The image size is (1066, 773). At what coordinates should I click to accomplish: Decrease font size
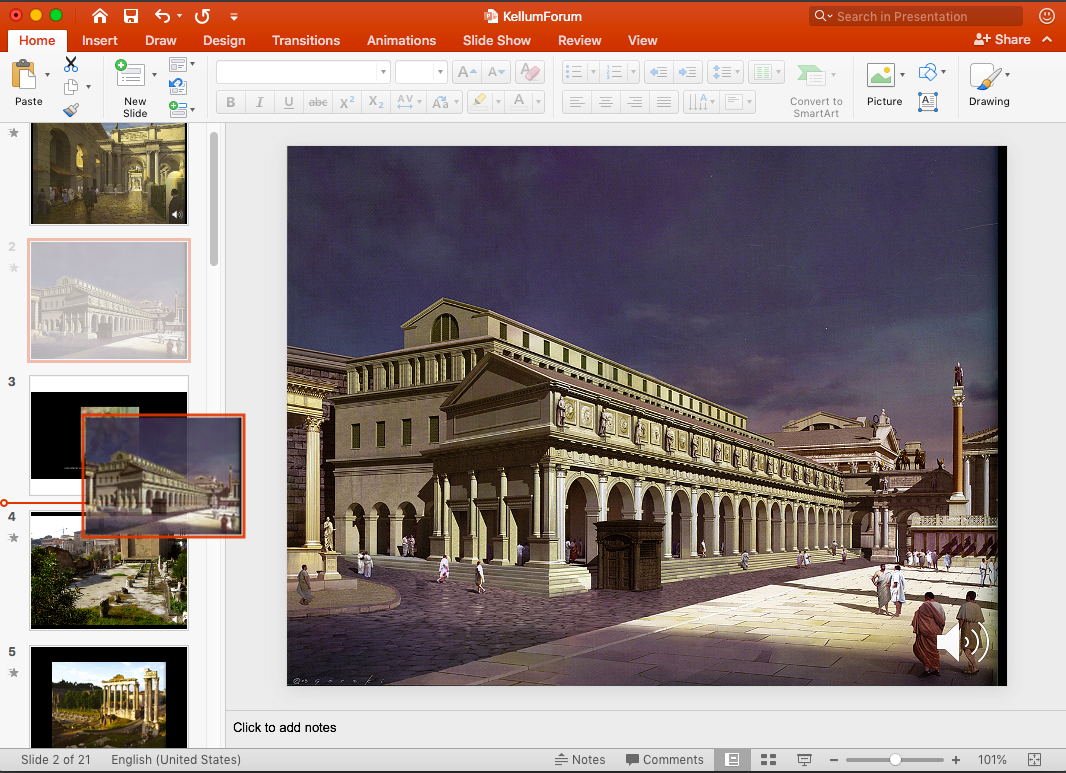pyautogui.click(x=496, y=71)
